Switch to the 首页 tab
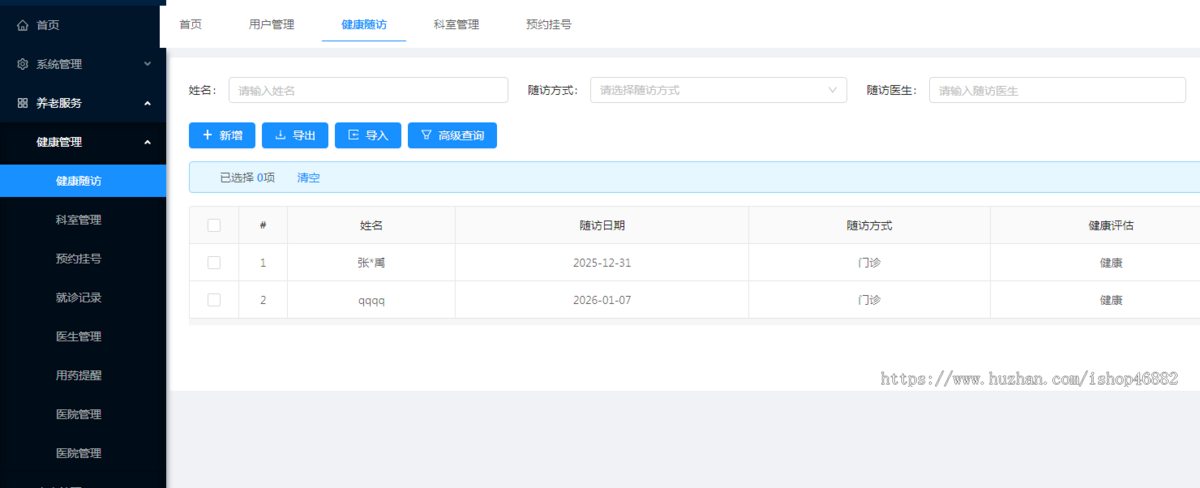Screen dimensions: 1200x488 point(190,24)
